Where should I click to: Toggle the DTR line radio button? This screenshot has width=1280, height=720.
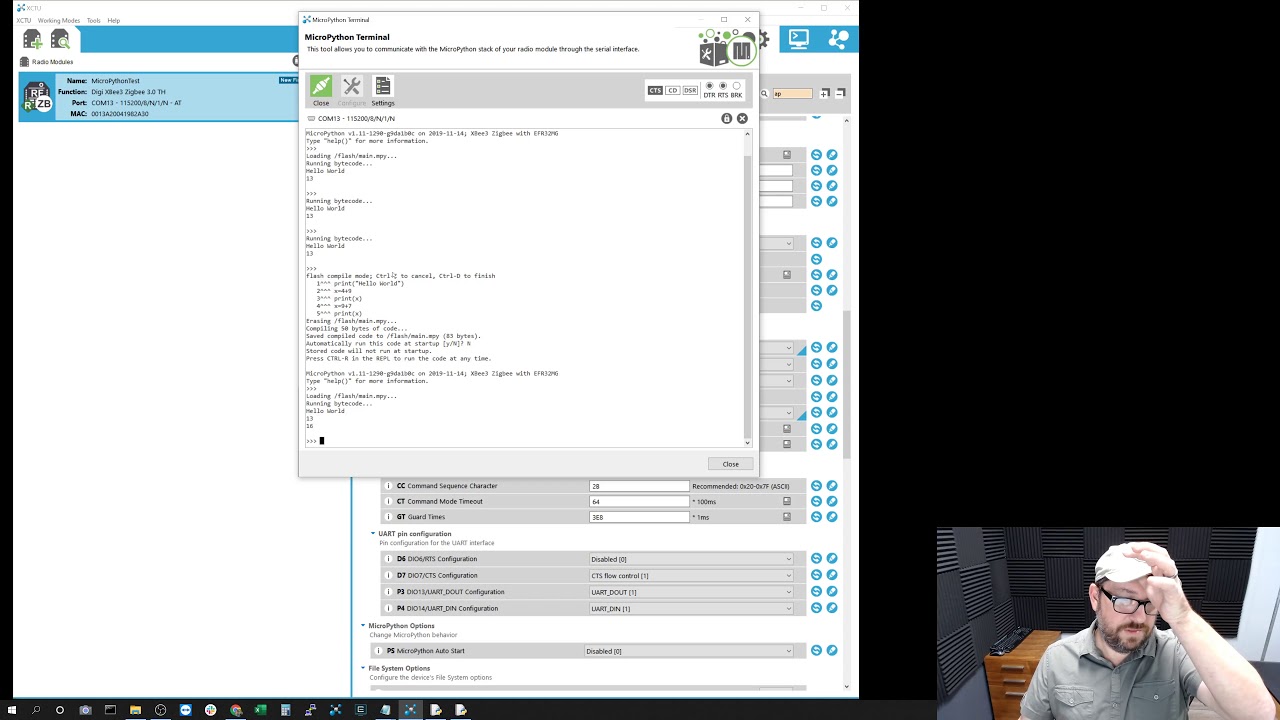[x=709, y=86]
